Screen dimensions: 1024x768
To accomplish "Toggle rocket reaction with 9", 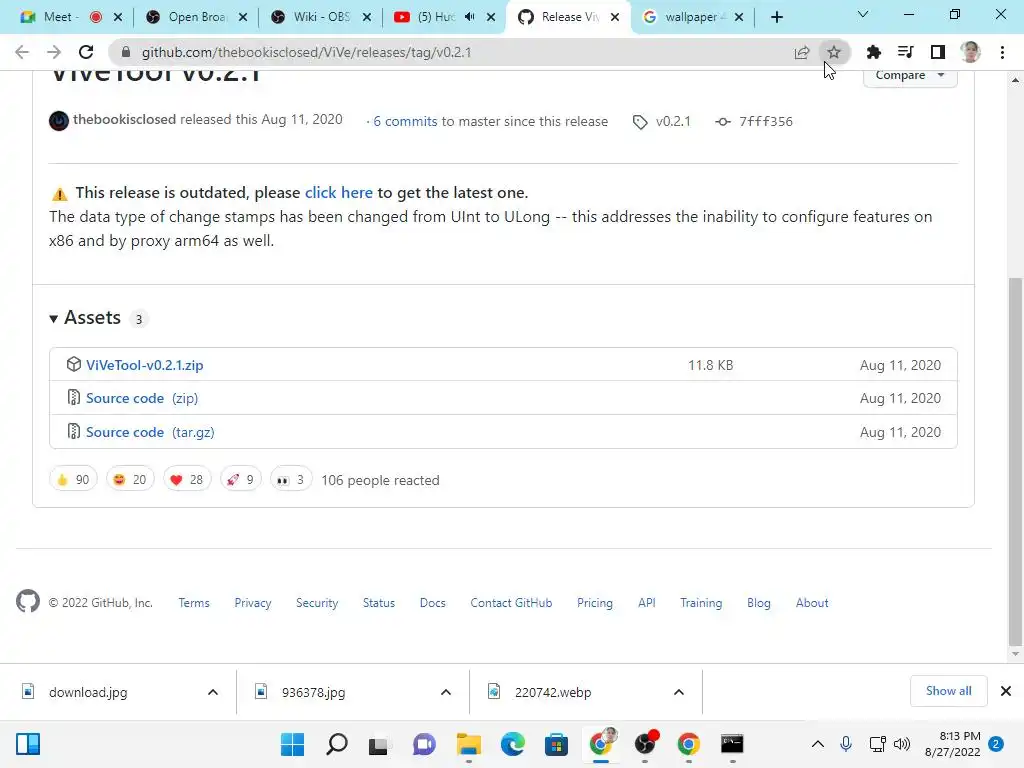I will (240, 479).
